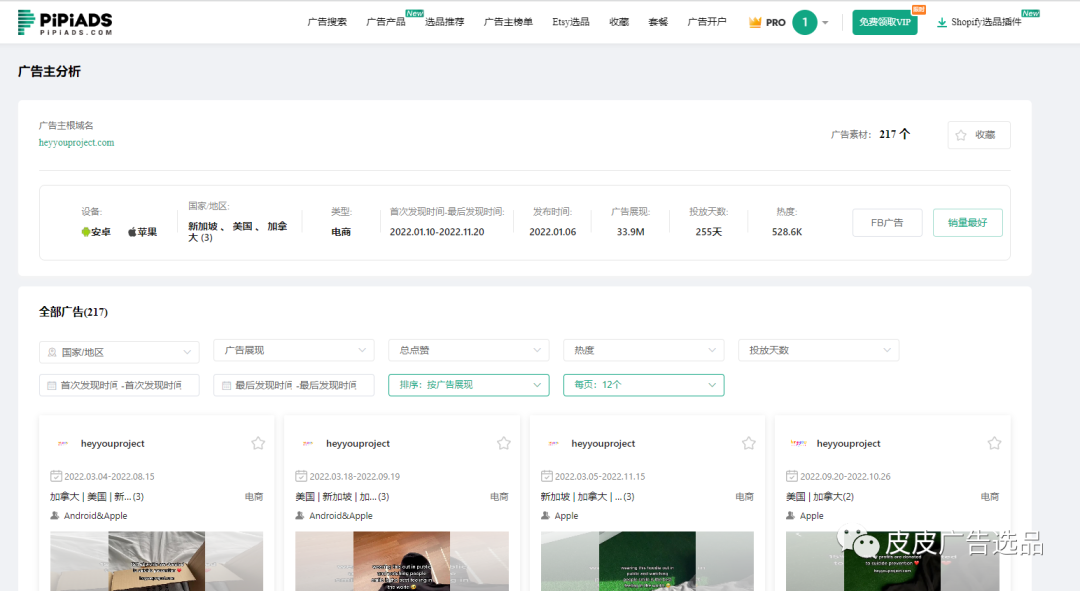This screenshot has height=591, width=1080.
Task: Open the 广告开户 page
Action: tap(707, 22)
